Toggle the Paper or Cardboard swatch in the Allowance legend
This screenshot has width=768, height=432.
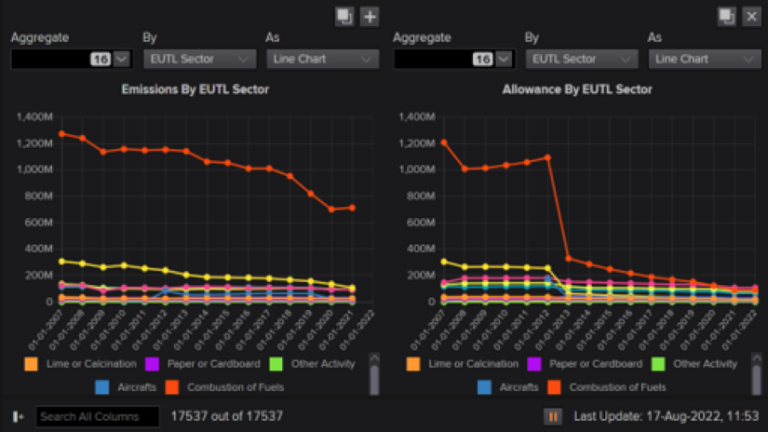pos(534,364)
